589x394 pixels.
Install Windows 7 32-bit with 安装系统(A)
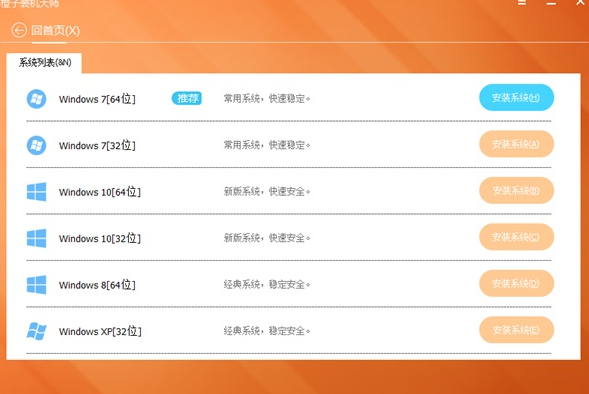click(516, 144)
